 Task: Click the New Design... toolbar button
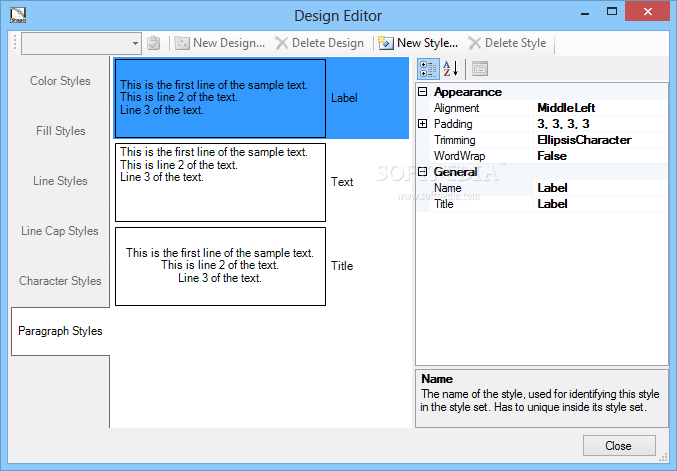coord(220,43)
